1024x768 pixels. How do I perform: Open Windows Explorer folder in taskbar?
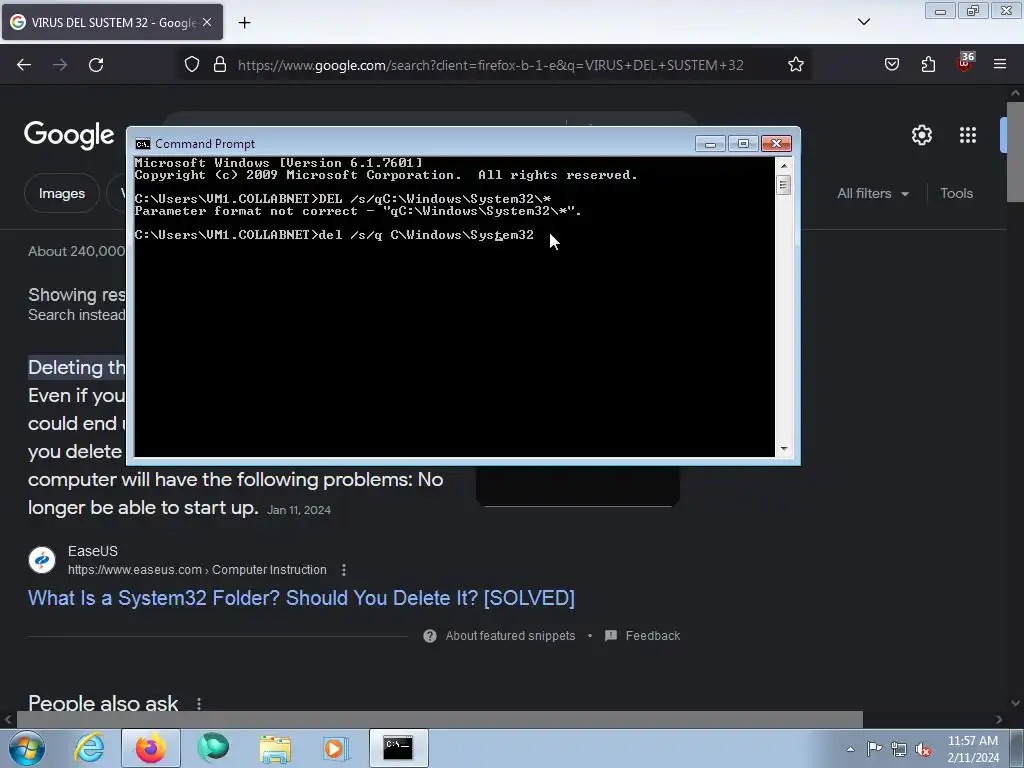(x=275, y=748)
